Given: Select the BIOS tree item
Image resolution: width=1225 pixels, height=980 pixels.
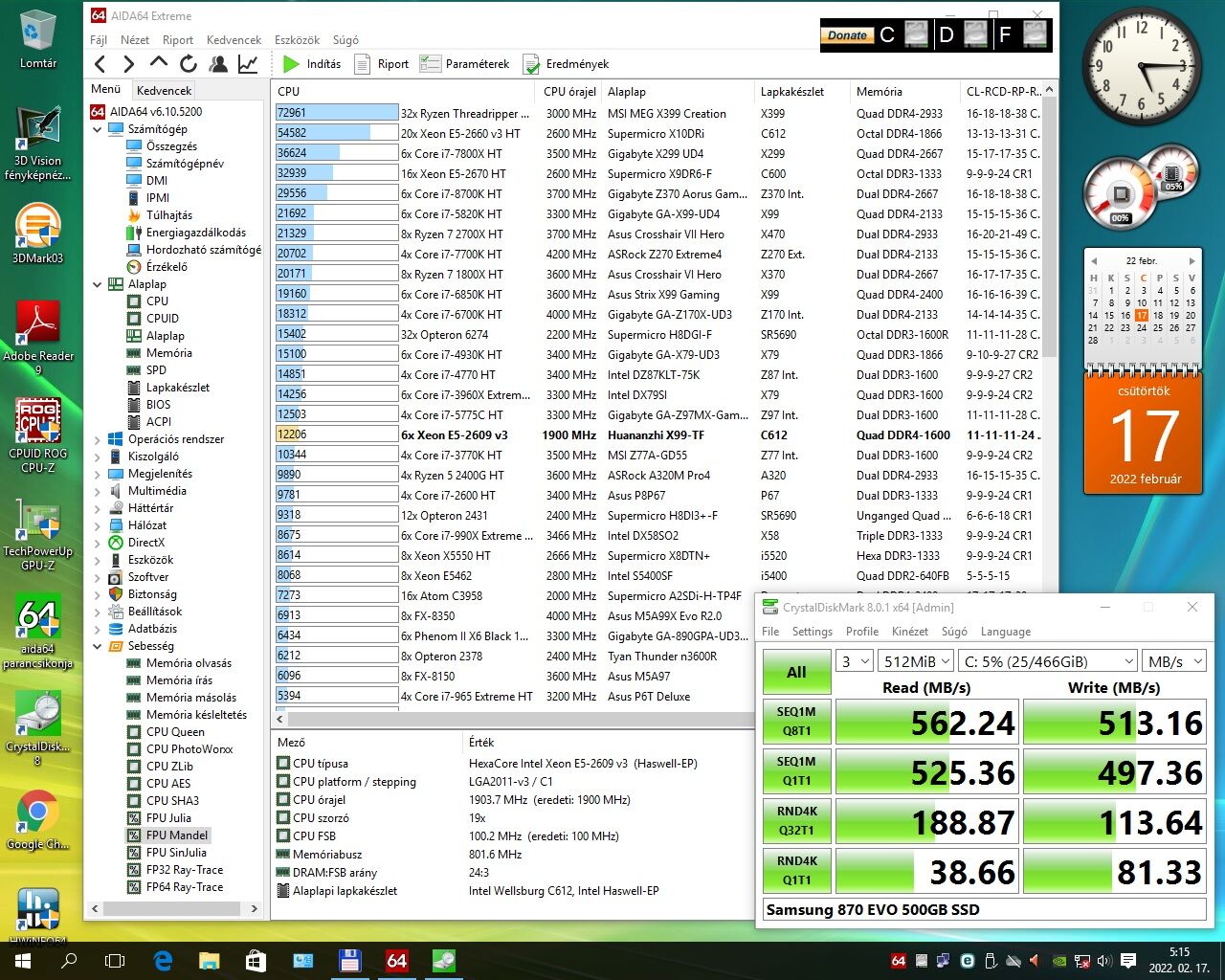Looking at the screenshot, I should 158,405.
